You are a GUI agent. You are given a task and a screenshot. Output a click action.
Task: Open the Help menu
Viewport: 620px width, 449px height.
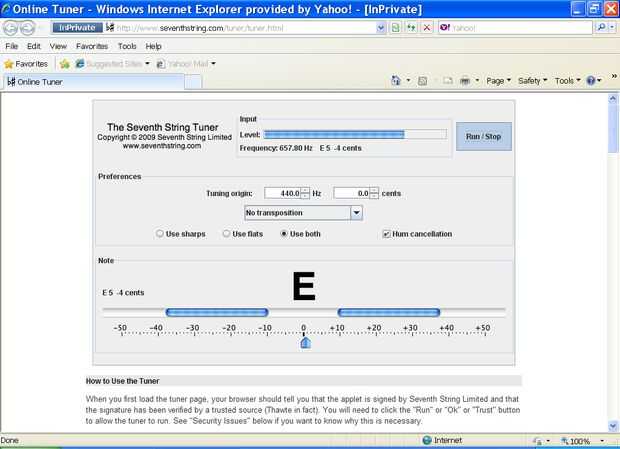153,46
